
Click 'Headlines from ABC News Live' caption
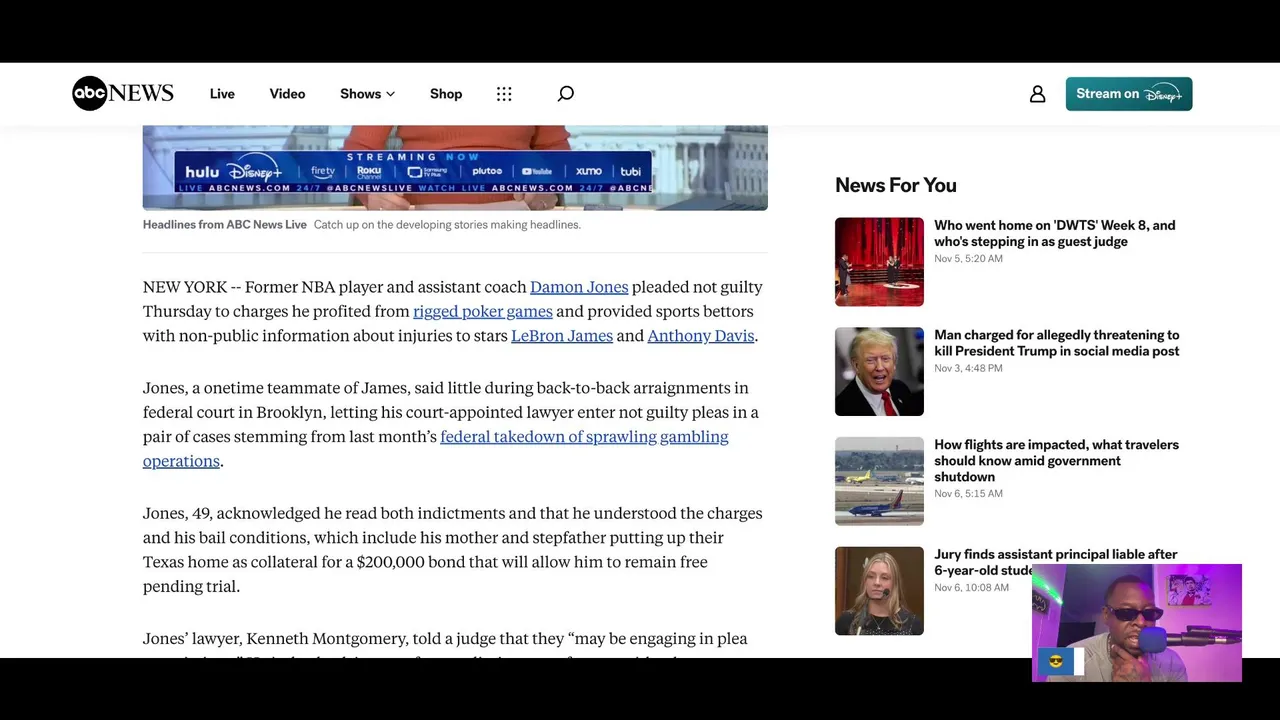225,225
